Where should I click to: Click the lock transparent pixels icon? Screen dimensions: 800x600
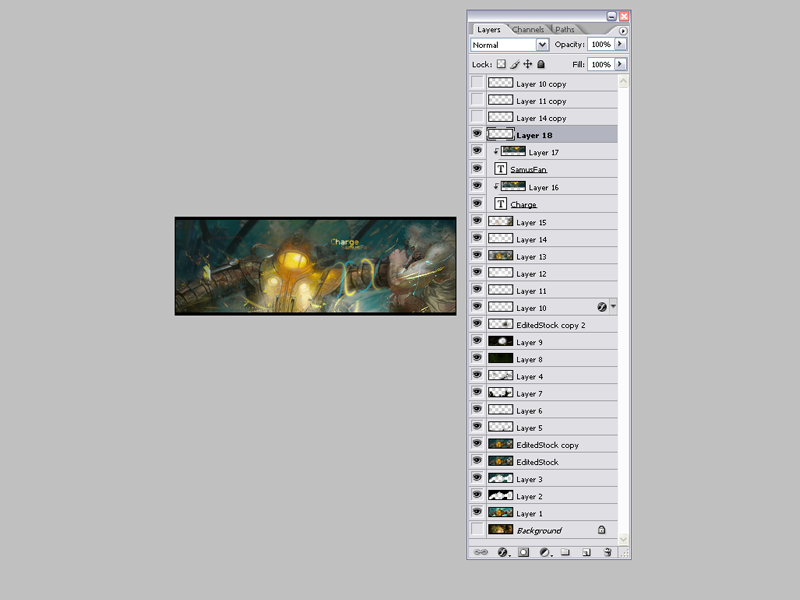[501, 64]
